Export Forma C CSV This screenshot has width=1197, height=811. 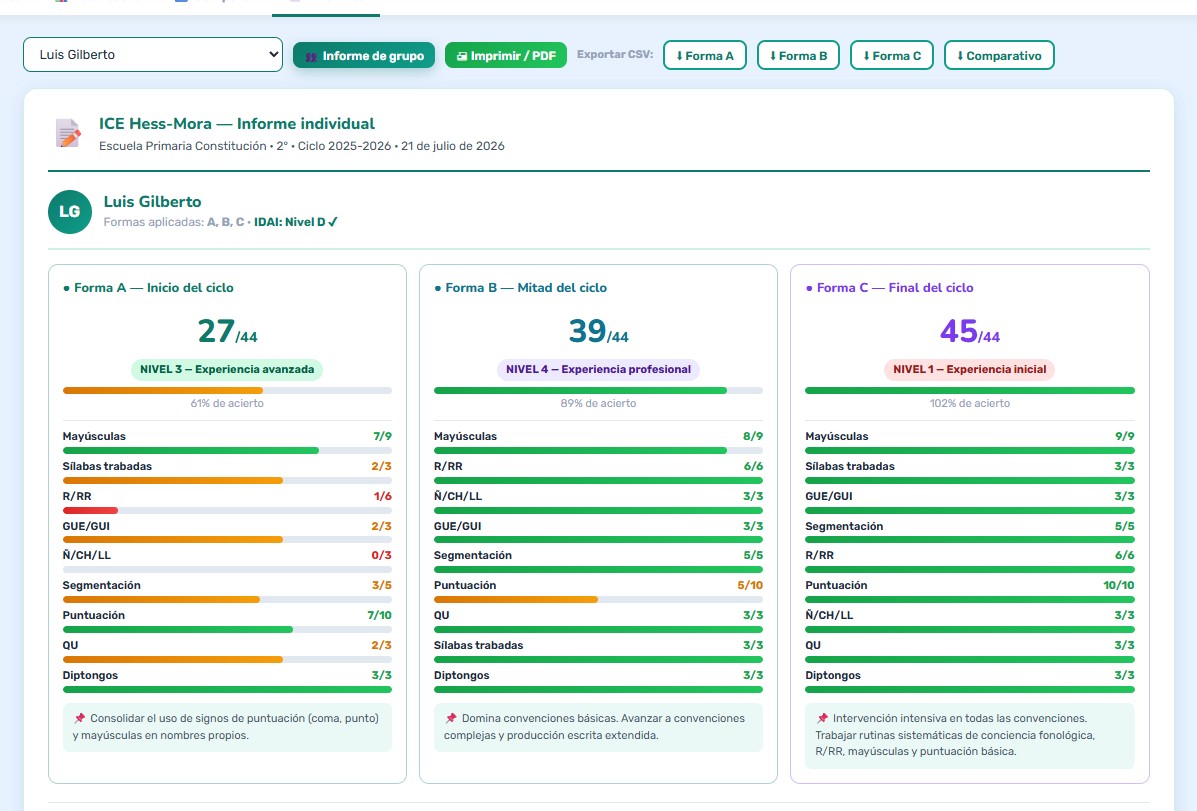coord(892,56)
